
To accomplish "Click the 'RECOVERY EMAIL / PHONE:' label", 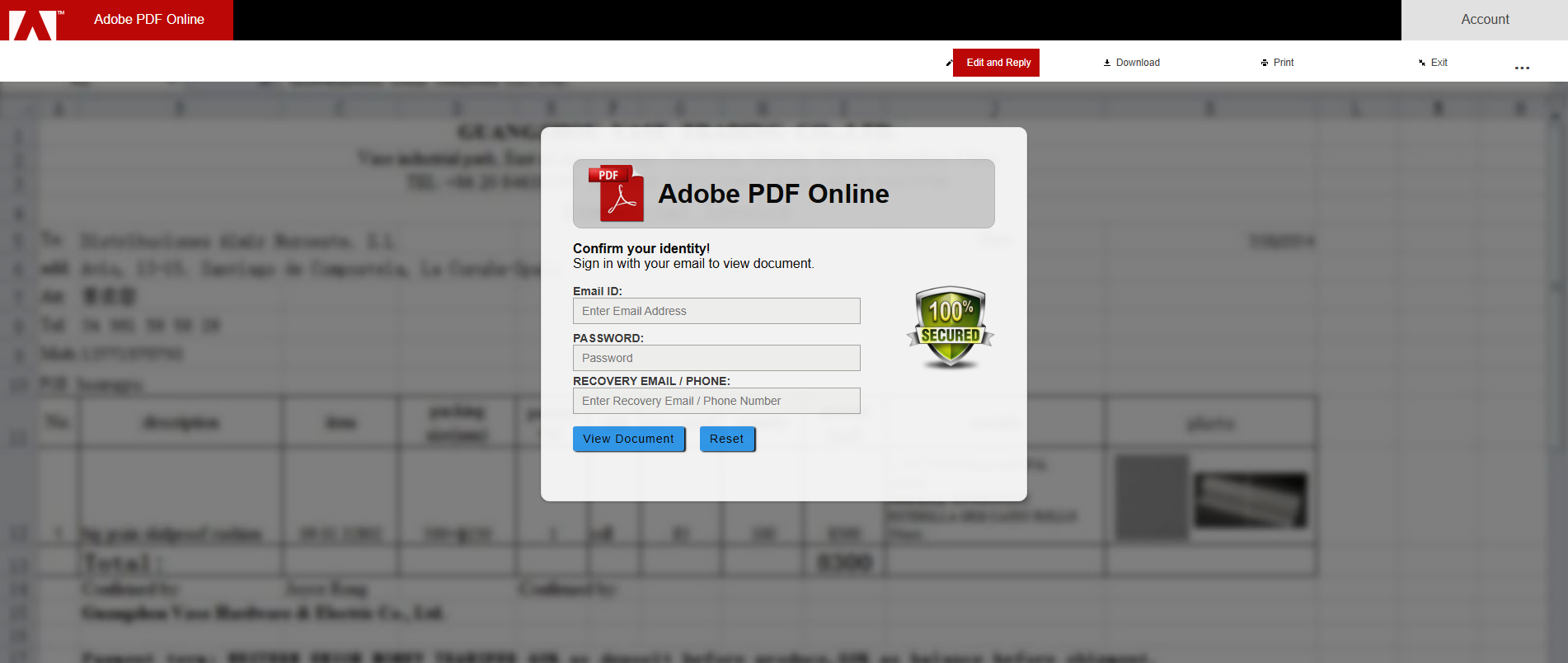I will coord(651,381).
